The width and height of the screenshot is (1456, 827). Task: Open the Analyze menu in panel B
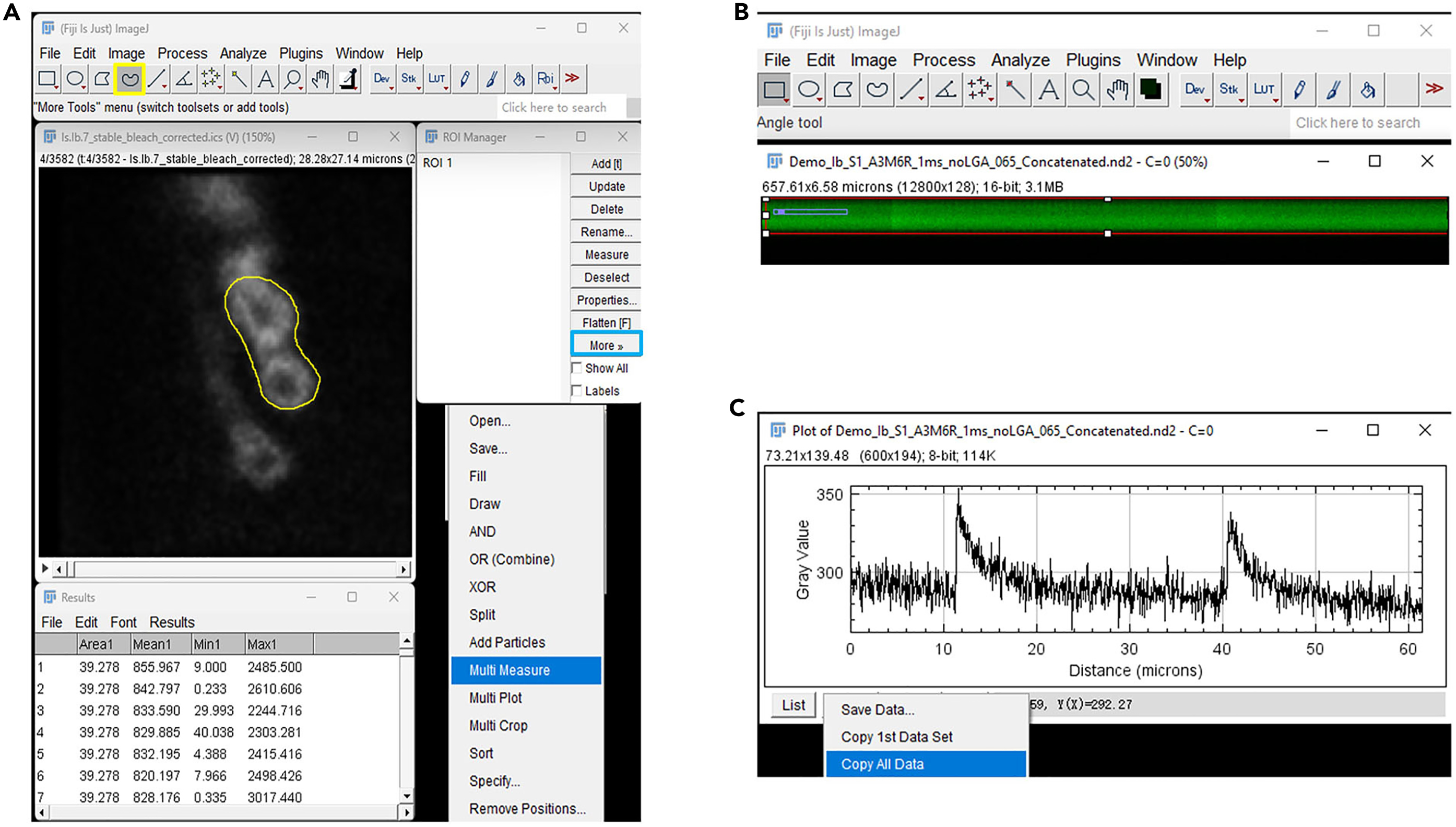point(1020,60)
